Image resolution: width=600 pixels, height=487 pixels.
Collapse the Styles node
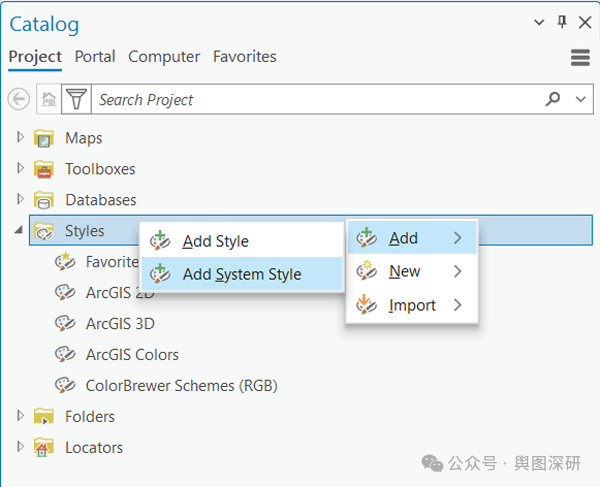point(18,230)
